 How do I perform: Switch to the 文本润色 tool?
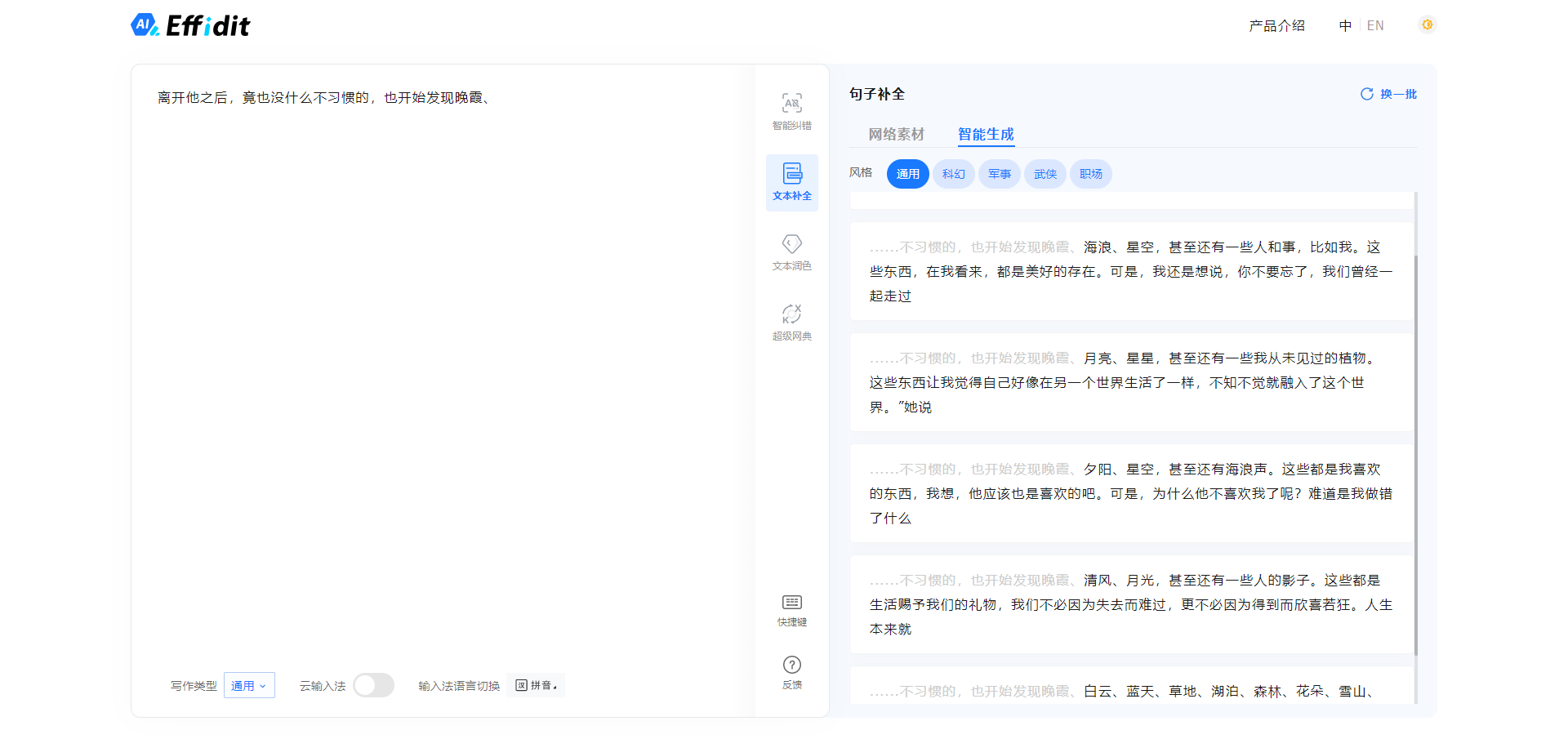[791, 251]
